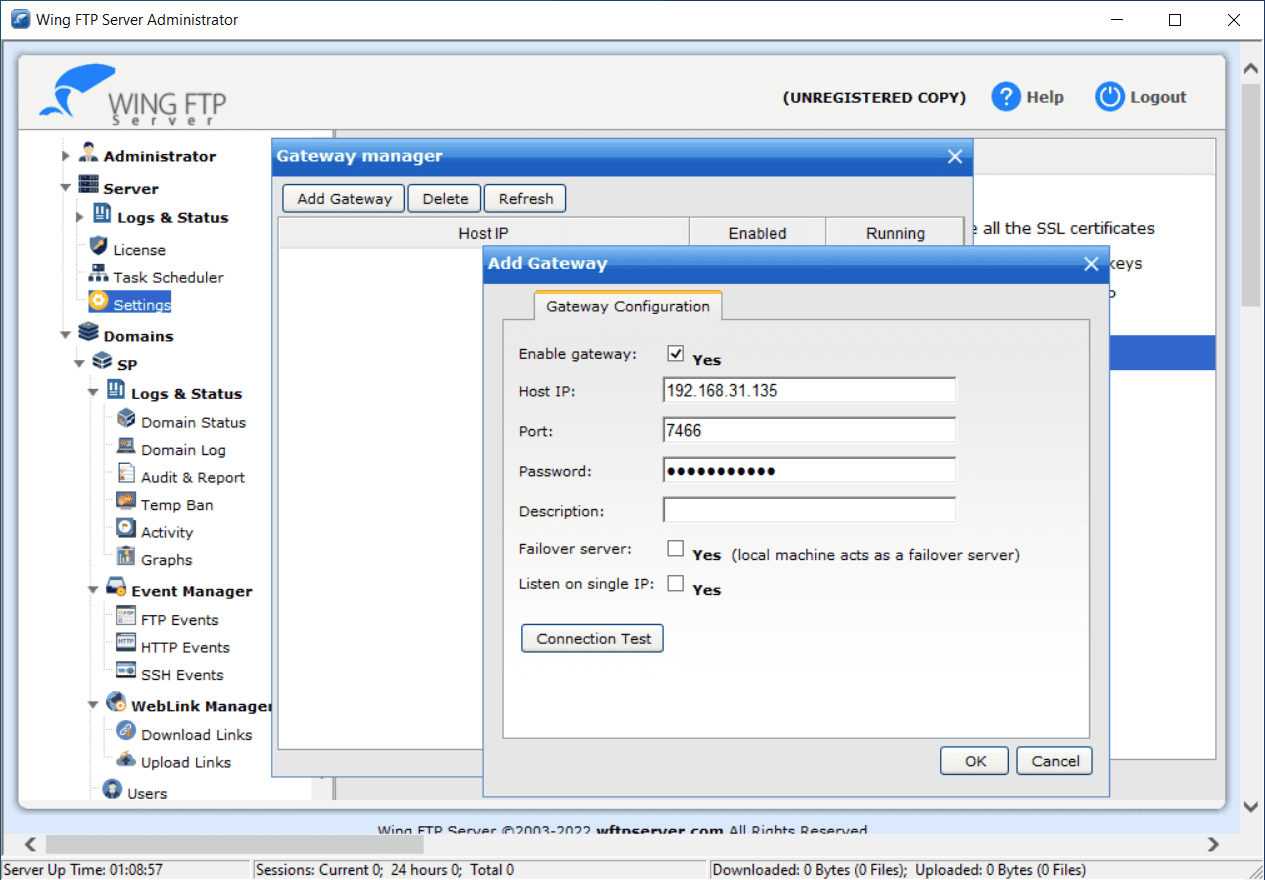This screenshot has height=880, width=1265.
Task: Select the Gateway Configuration tab
Action: point(628,306)
